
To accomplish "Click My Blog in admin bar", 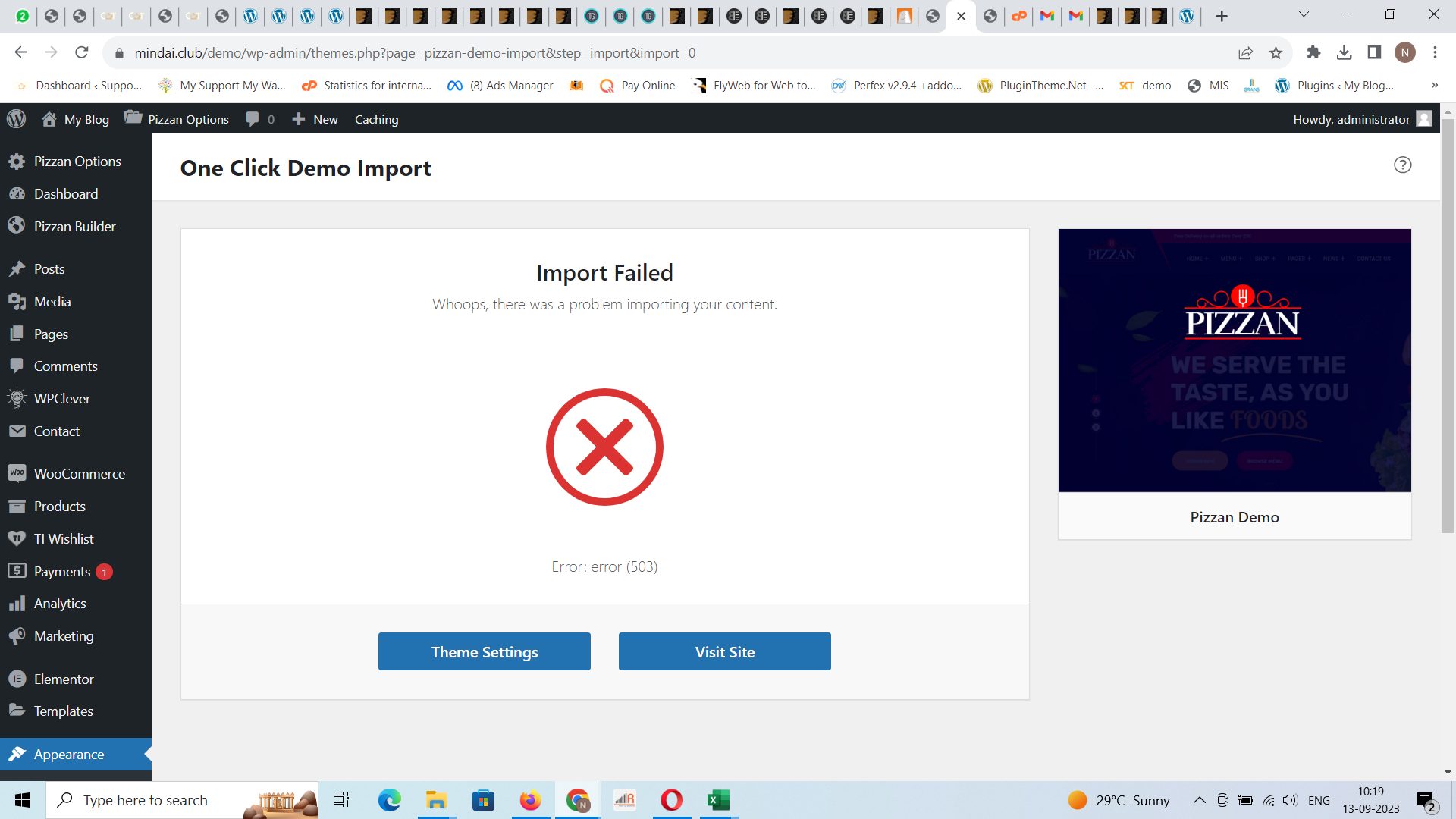I will tap(76, 119).
